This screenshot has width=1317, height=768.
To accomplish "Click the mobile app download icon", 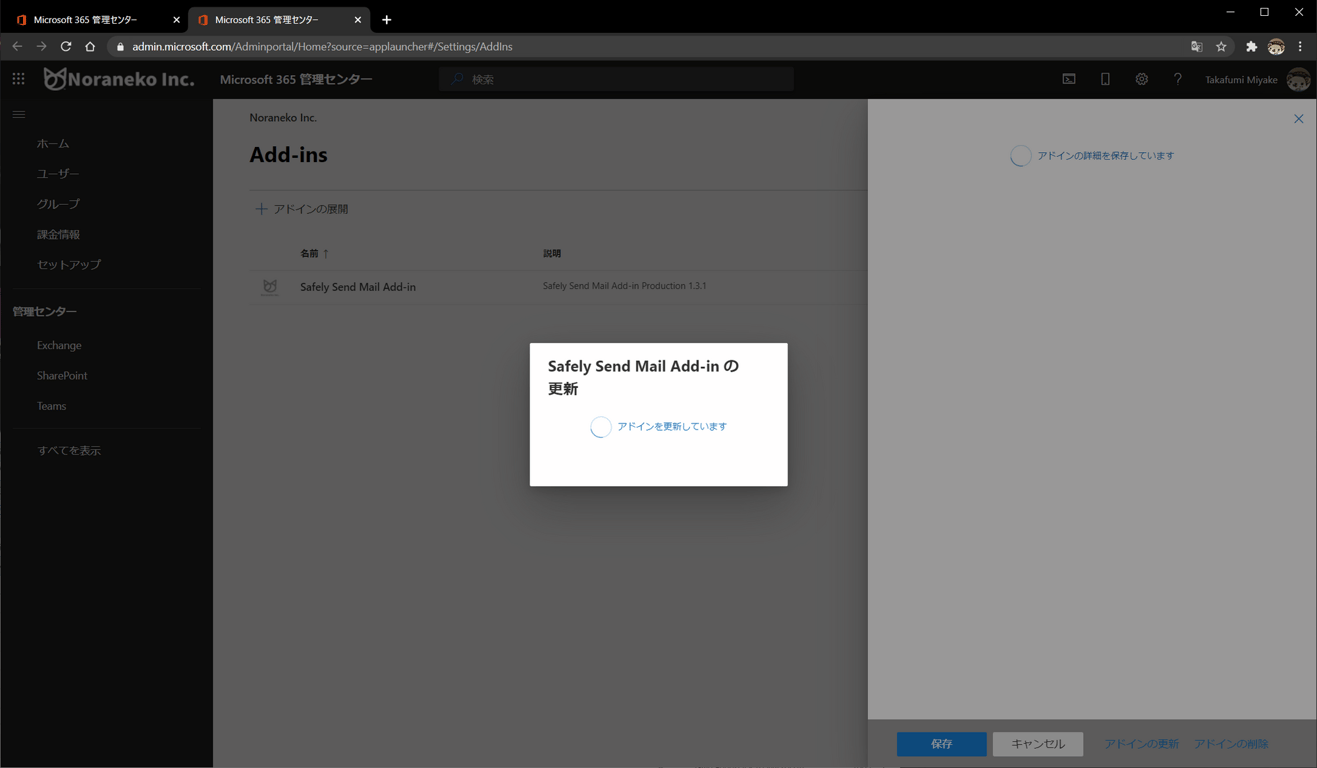I will pos(1105,79).
